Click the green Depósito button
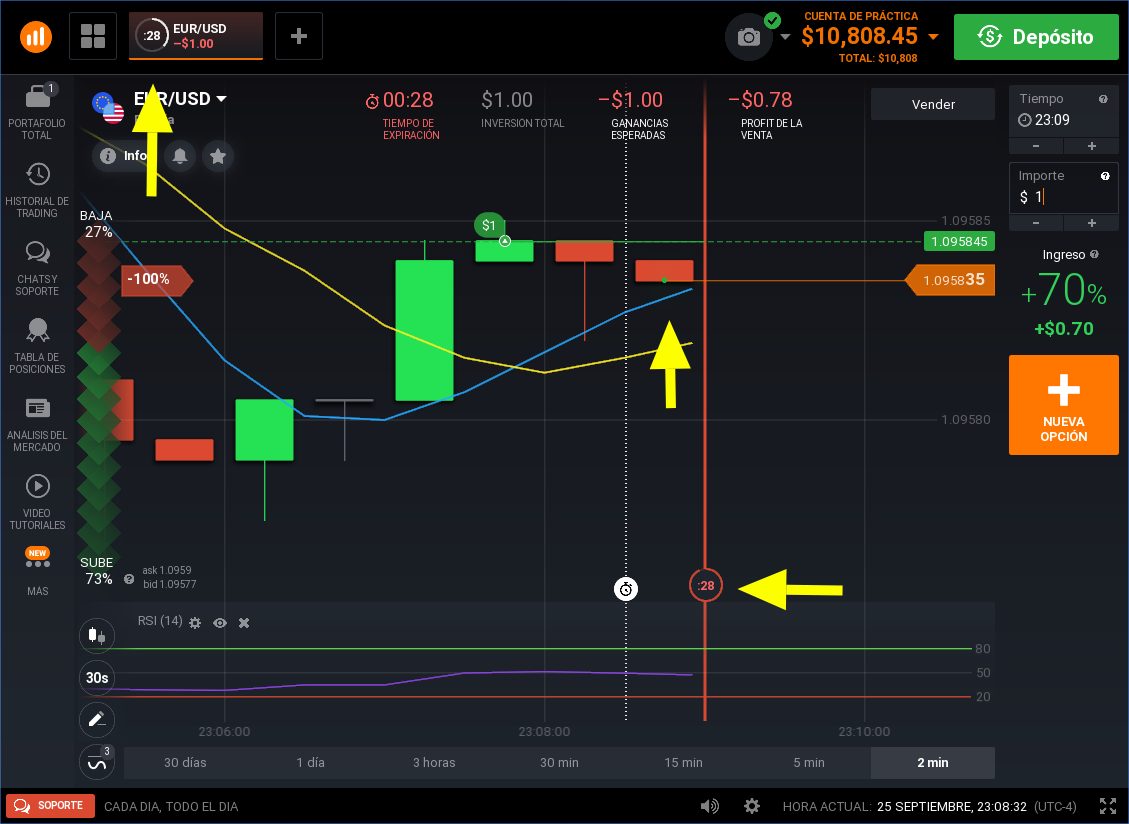 click(1036, 37)
